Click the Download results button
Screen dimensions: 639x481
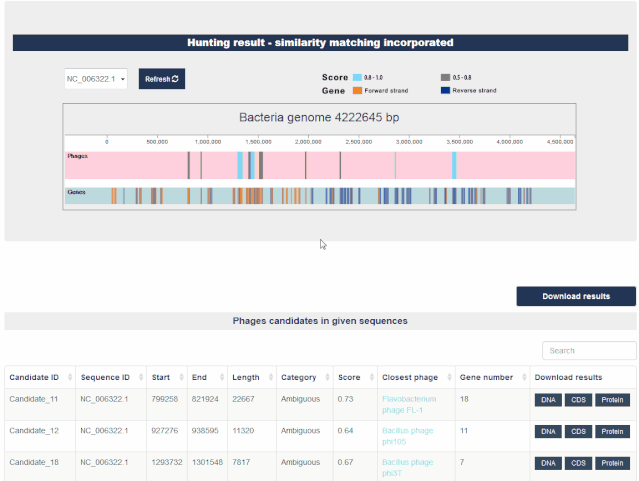click(576, 296)
